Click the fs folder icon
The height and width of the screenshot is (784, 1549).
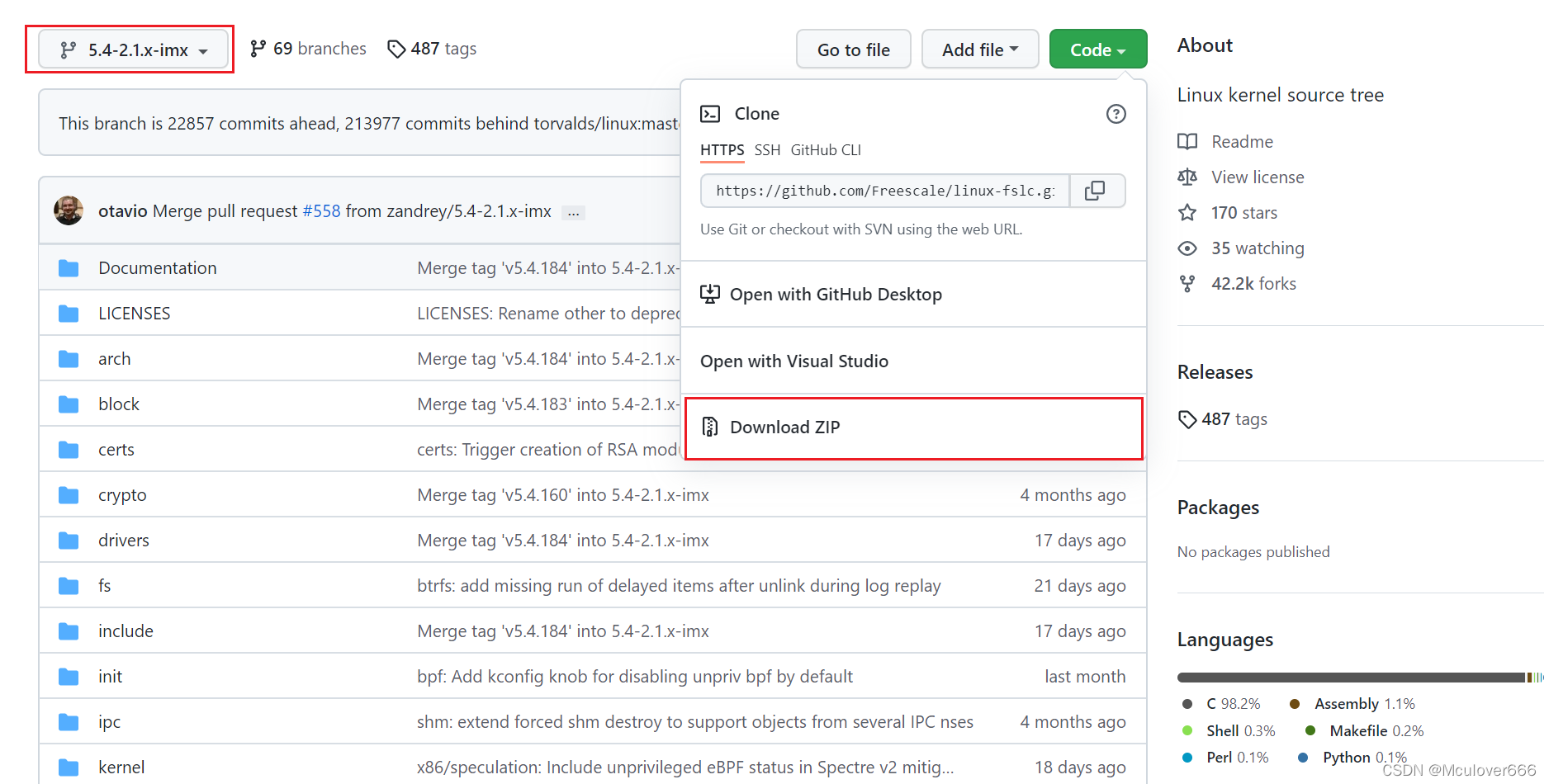tap(69, 586)
